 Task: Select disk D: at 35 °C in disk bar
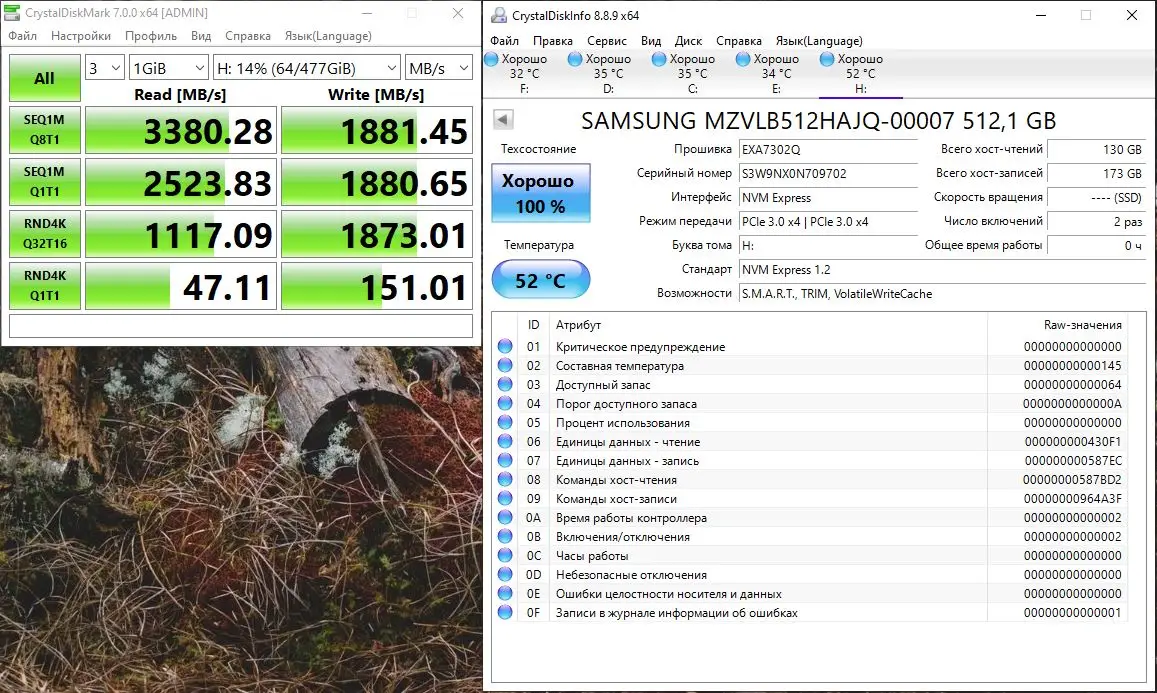(608, 74)
